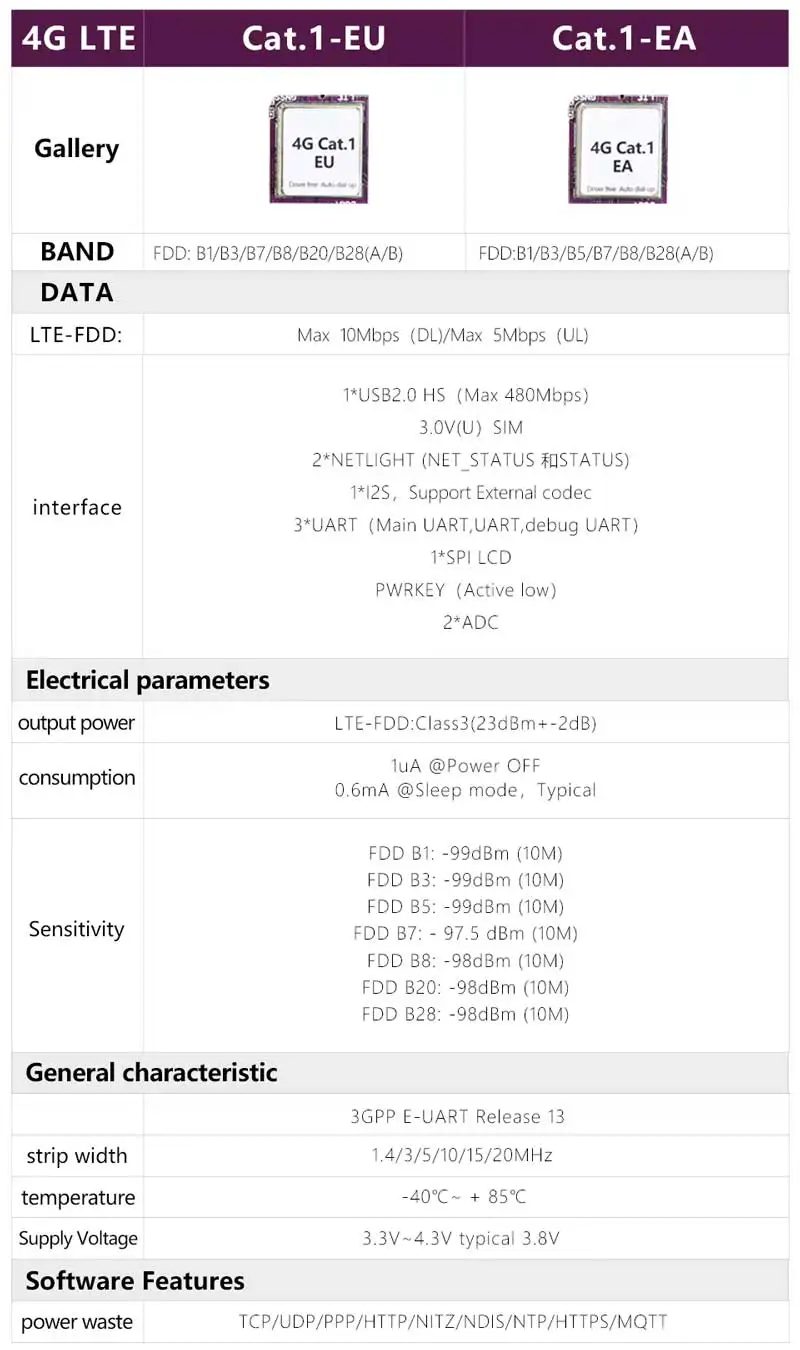Click the Cat.1-EU band list with B20
This screenshot has width=800, height=1350.
click(x=278, y=253)
